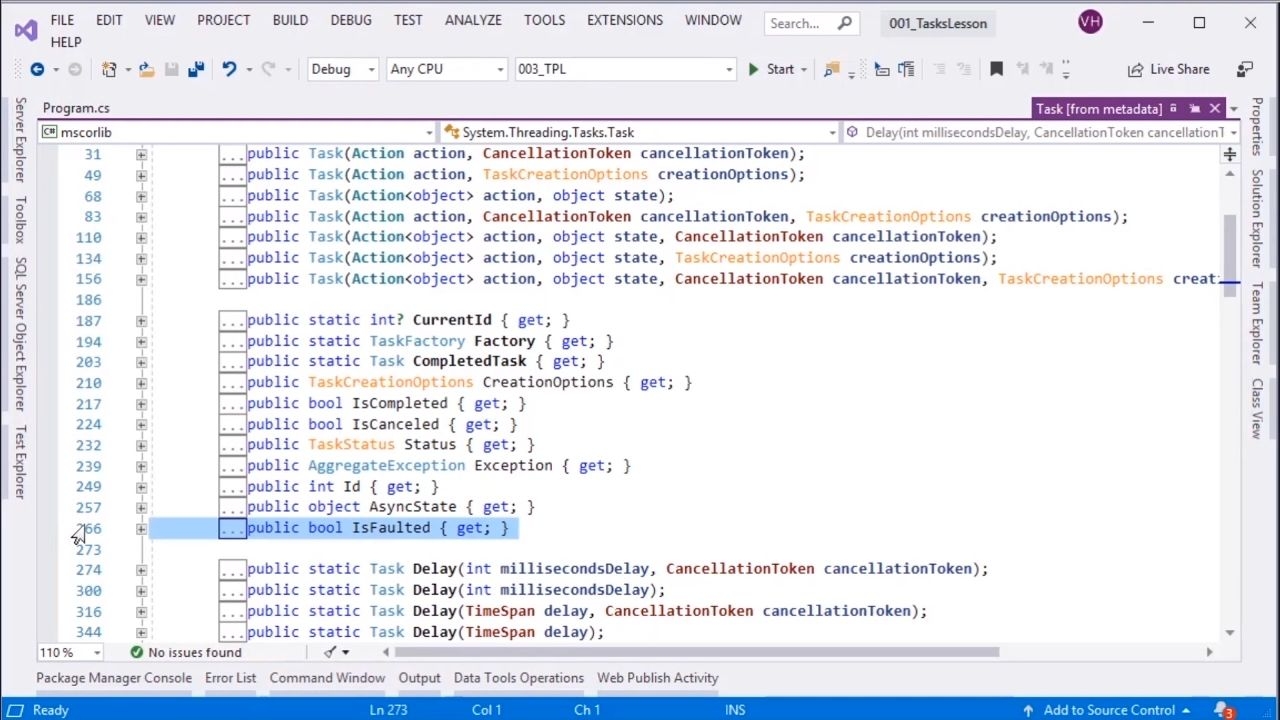Click the notifications icon in status bar
Screen dimensions: 1280x720
pyautogui.click(x=1224, y=710)
